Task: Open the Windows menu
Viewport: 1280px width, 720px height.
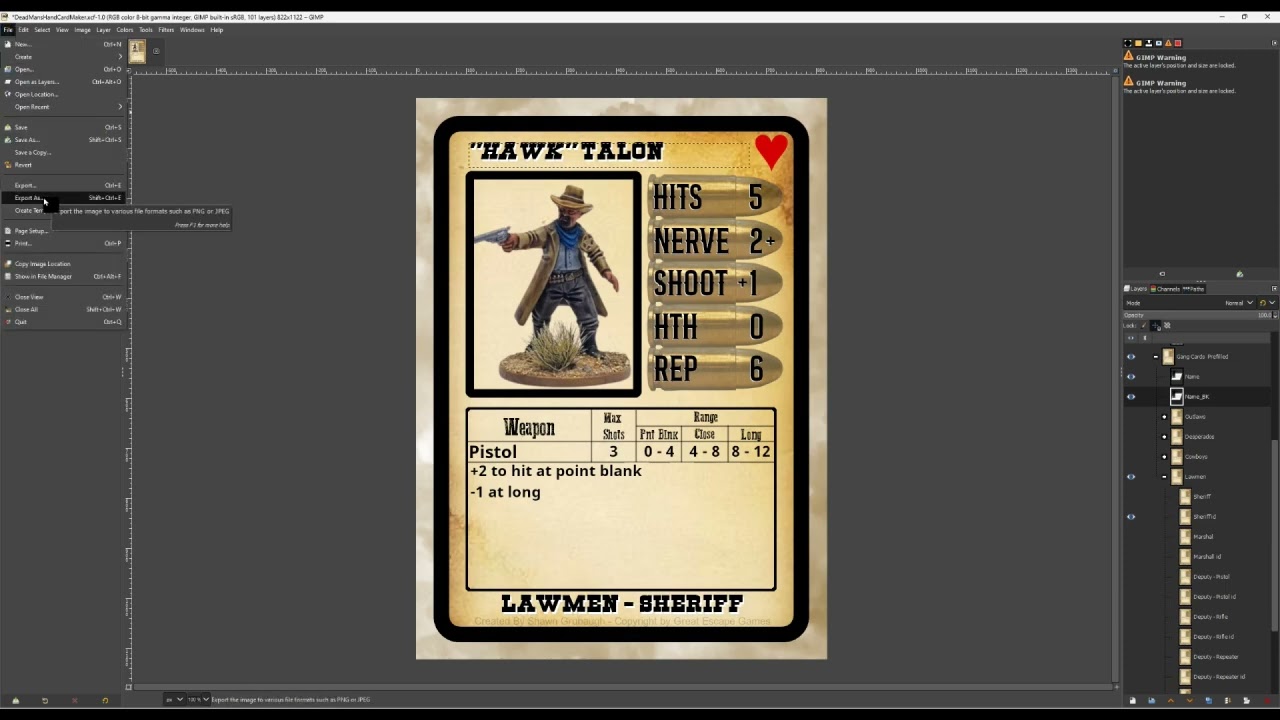Action: click(x=192, y=30)
